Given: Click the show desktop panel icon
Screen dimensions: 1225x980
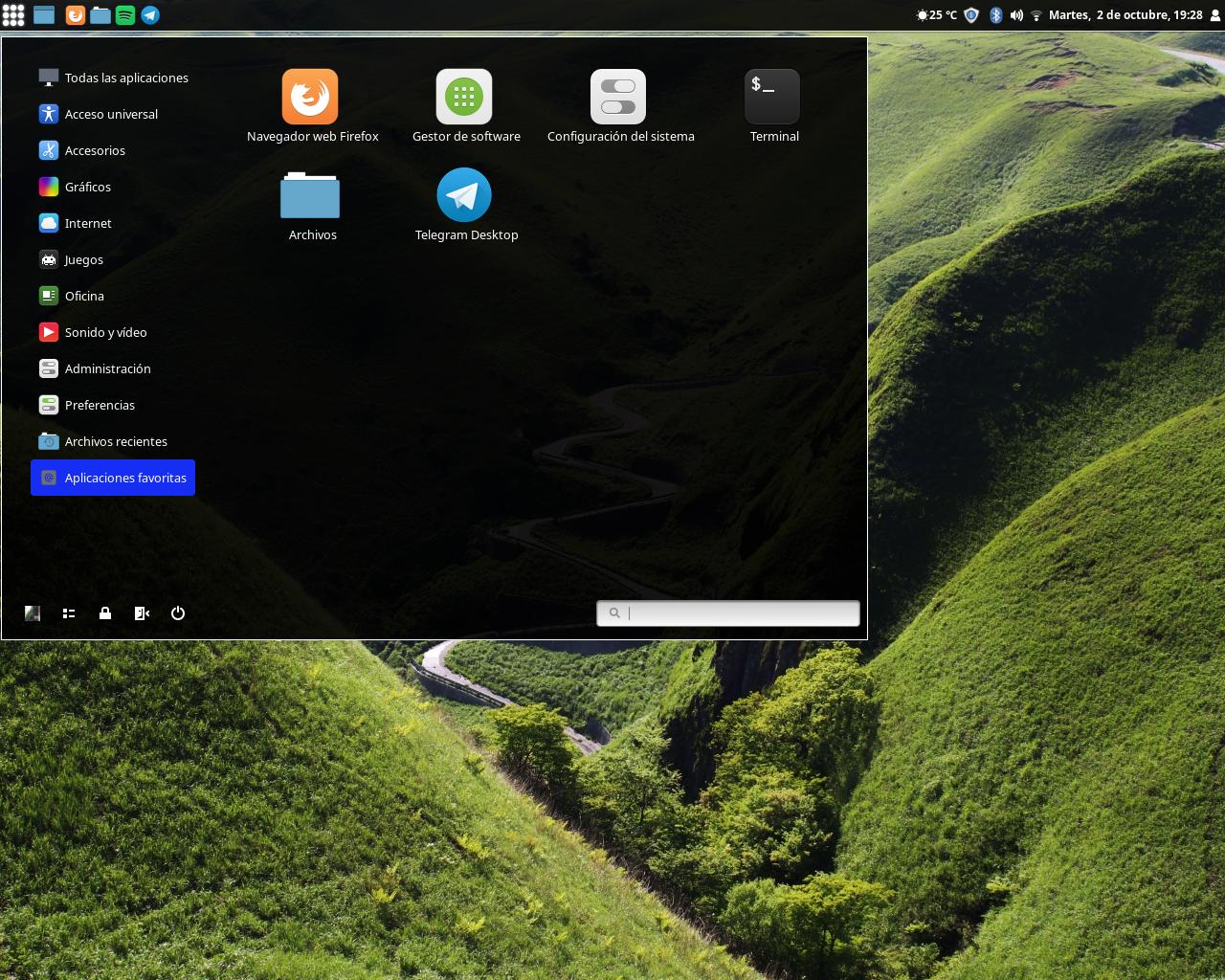Looking at the screenshot, I should (x=44, y=14).
